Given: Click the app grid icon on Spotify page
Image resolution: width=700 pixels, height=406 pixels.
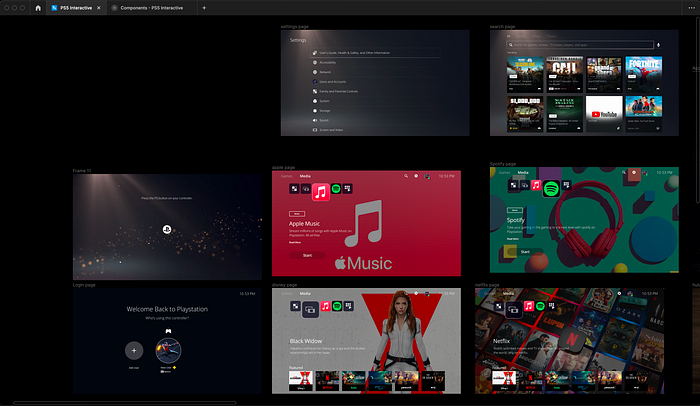Looking at the screenshot, I should (x=567, y=185).
